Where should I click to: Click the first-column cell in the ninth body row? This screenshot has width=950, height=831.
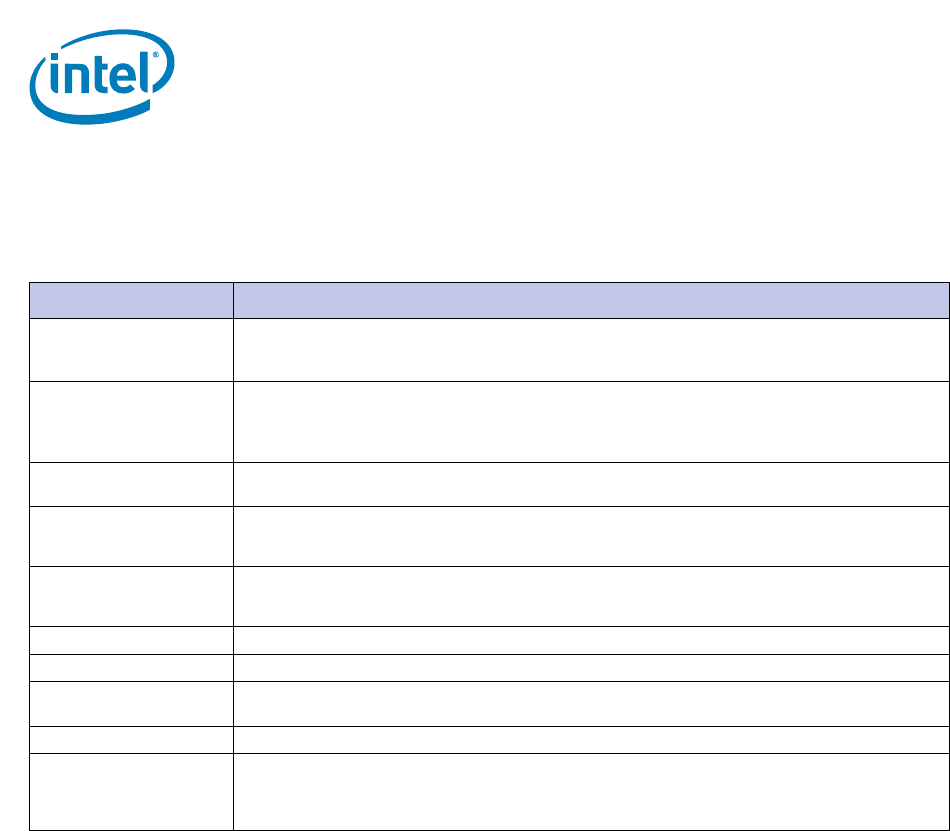pyautogui.click(x=131, y=739)
